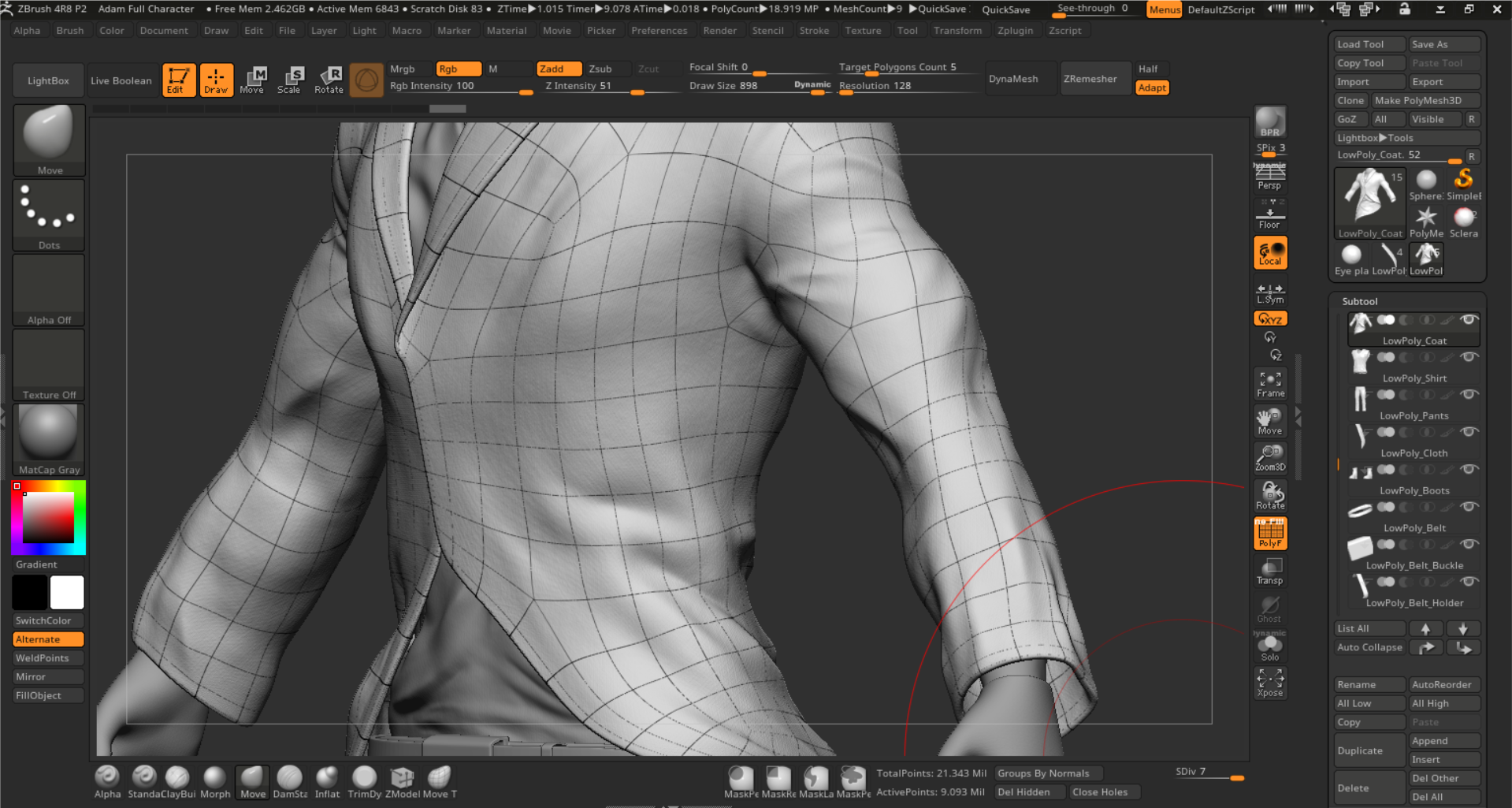Select the Draw mode button

click(216, 80)
